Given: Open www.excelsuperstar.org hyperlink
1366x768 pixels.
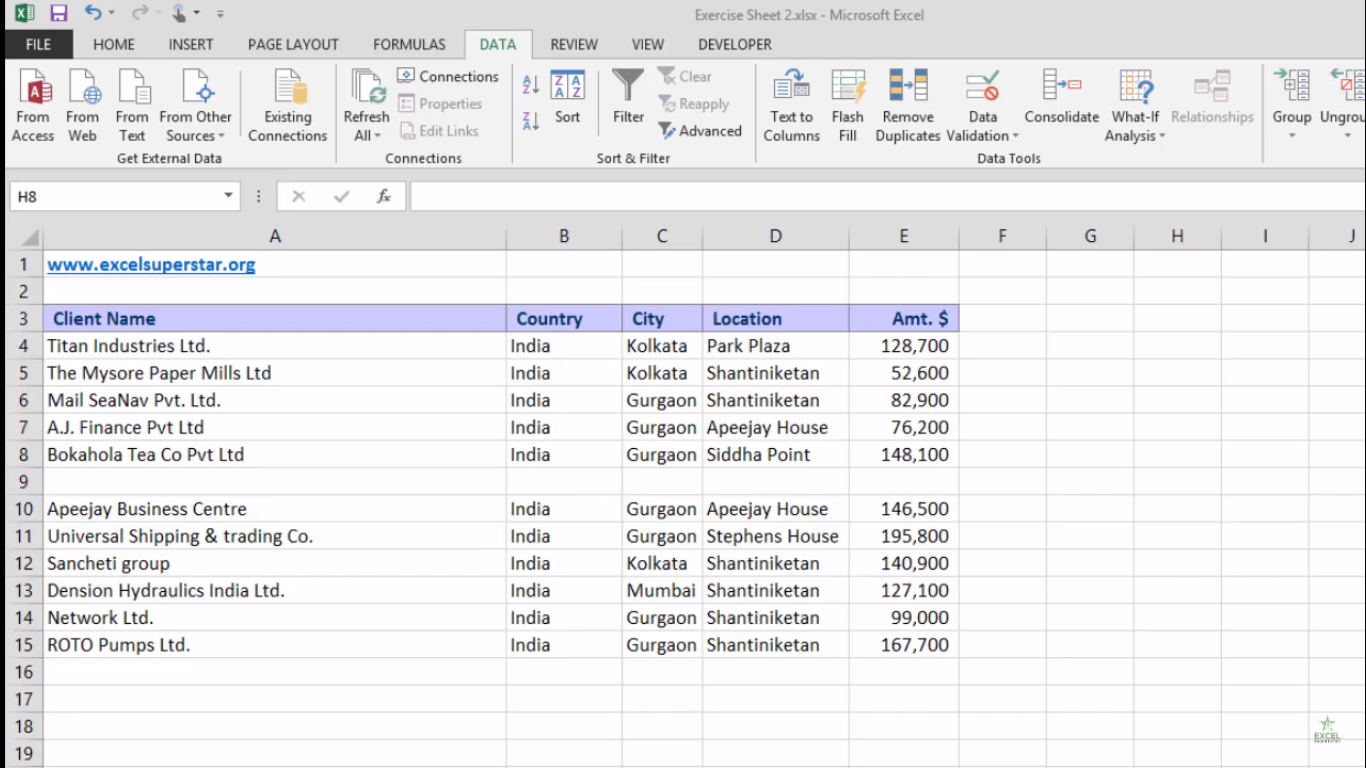Looking at the screenshot, I should click(x=151, y=265).
